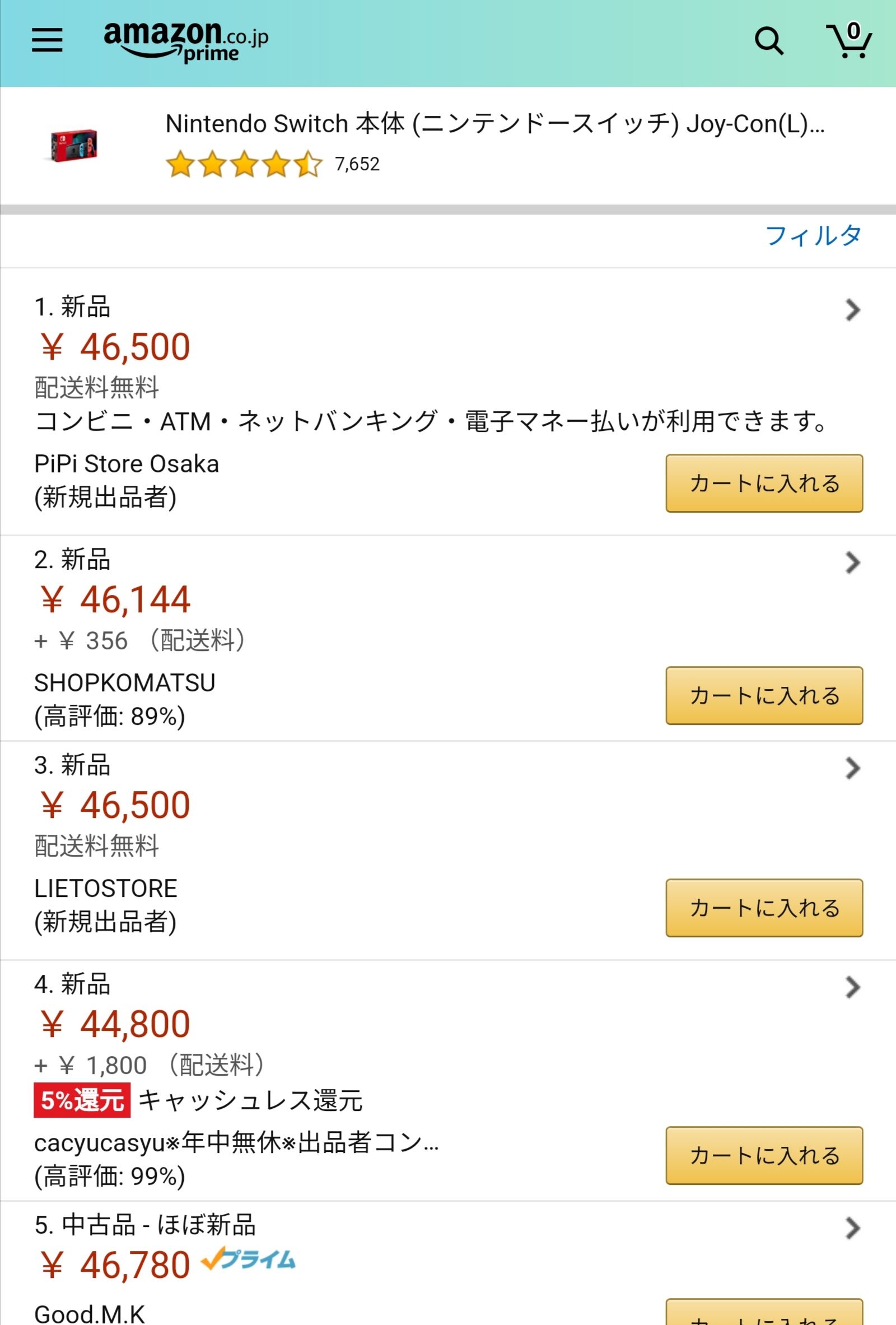Open seller page for Good.M.K
This screenshot has width=896, height=1325.
90,1314
